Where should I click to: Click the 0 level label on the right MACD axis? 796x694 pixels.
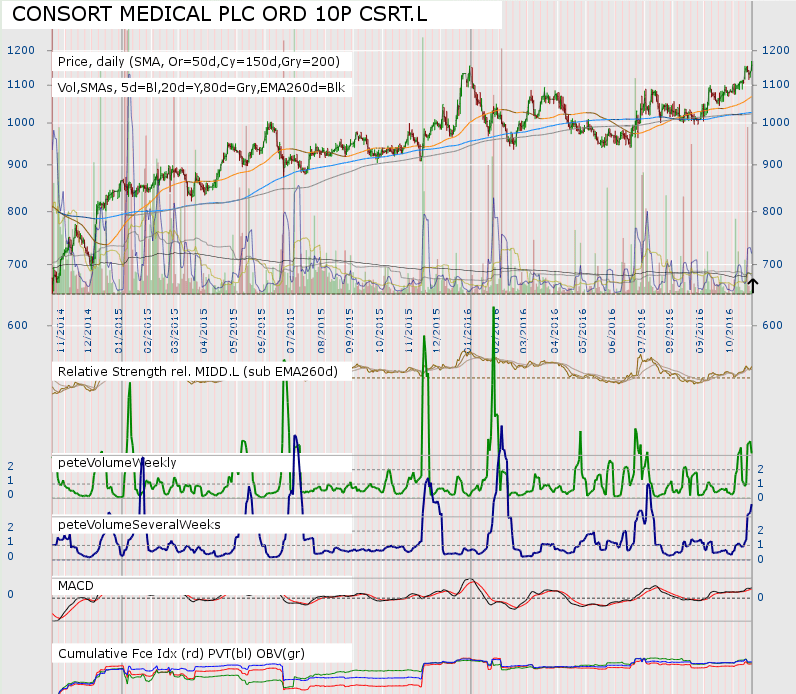tap(760, 598)
